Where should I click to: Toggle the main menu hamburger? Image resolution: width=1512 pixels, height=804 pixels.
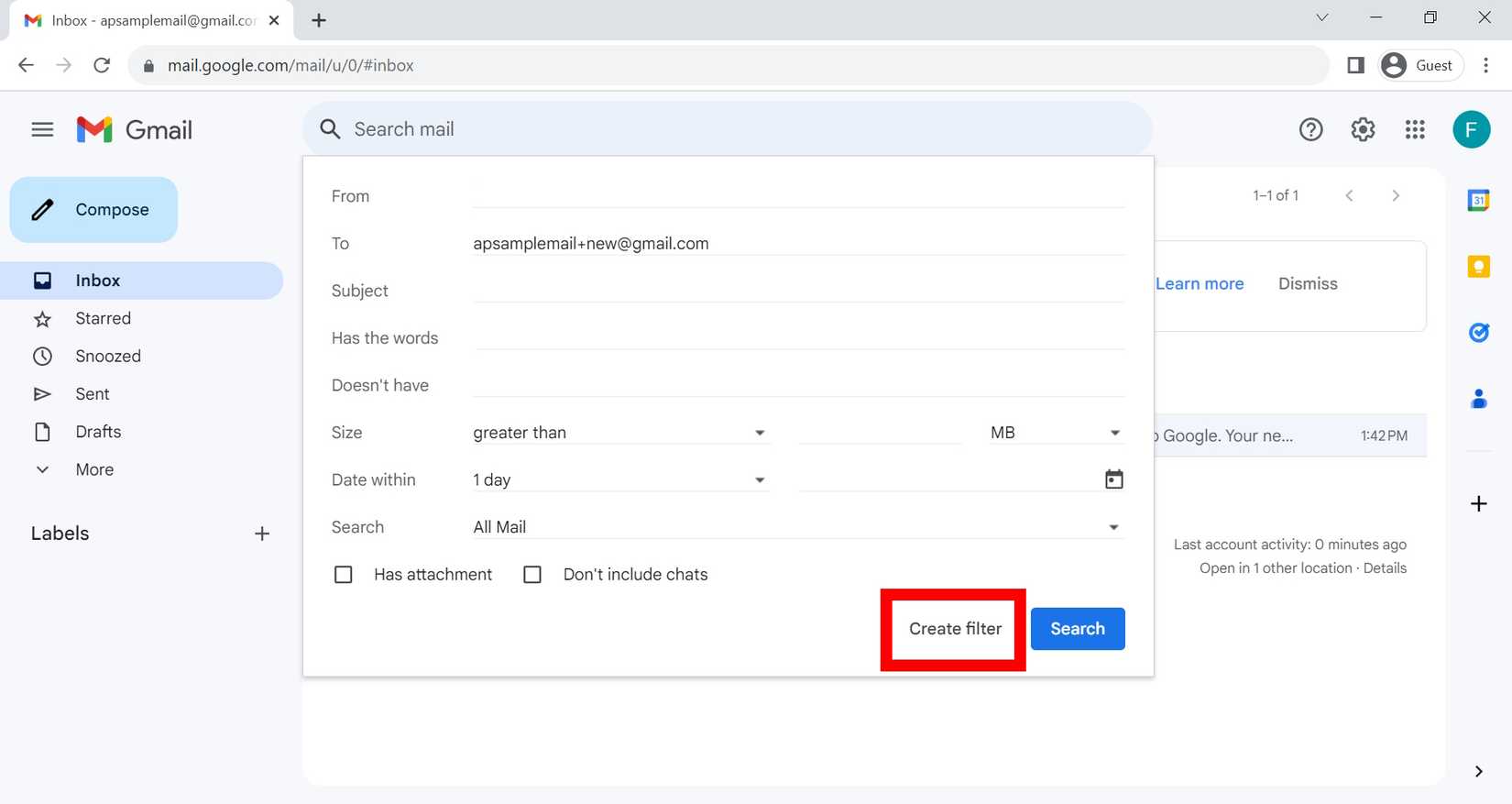pos(42,130)
